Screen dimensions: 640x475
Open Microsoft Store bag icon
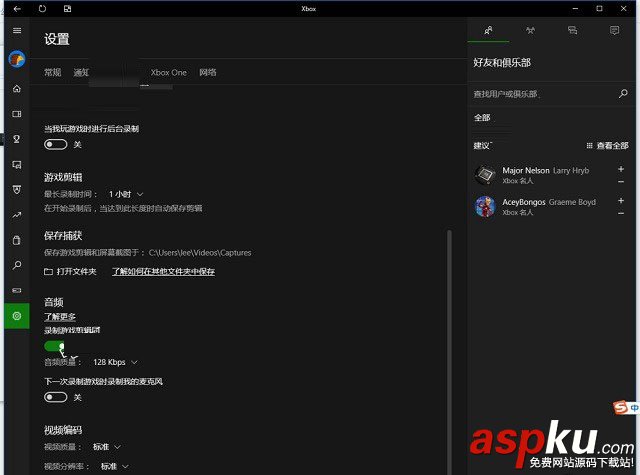tap(17, 240)
